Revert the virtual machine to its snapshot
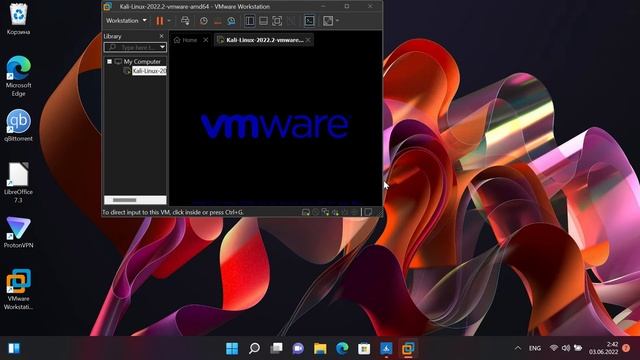Image resolution: width=640 pixels, height=360 pixels. pos(218,21)
